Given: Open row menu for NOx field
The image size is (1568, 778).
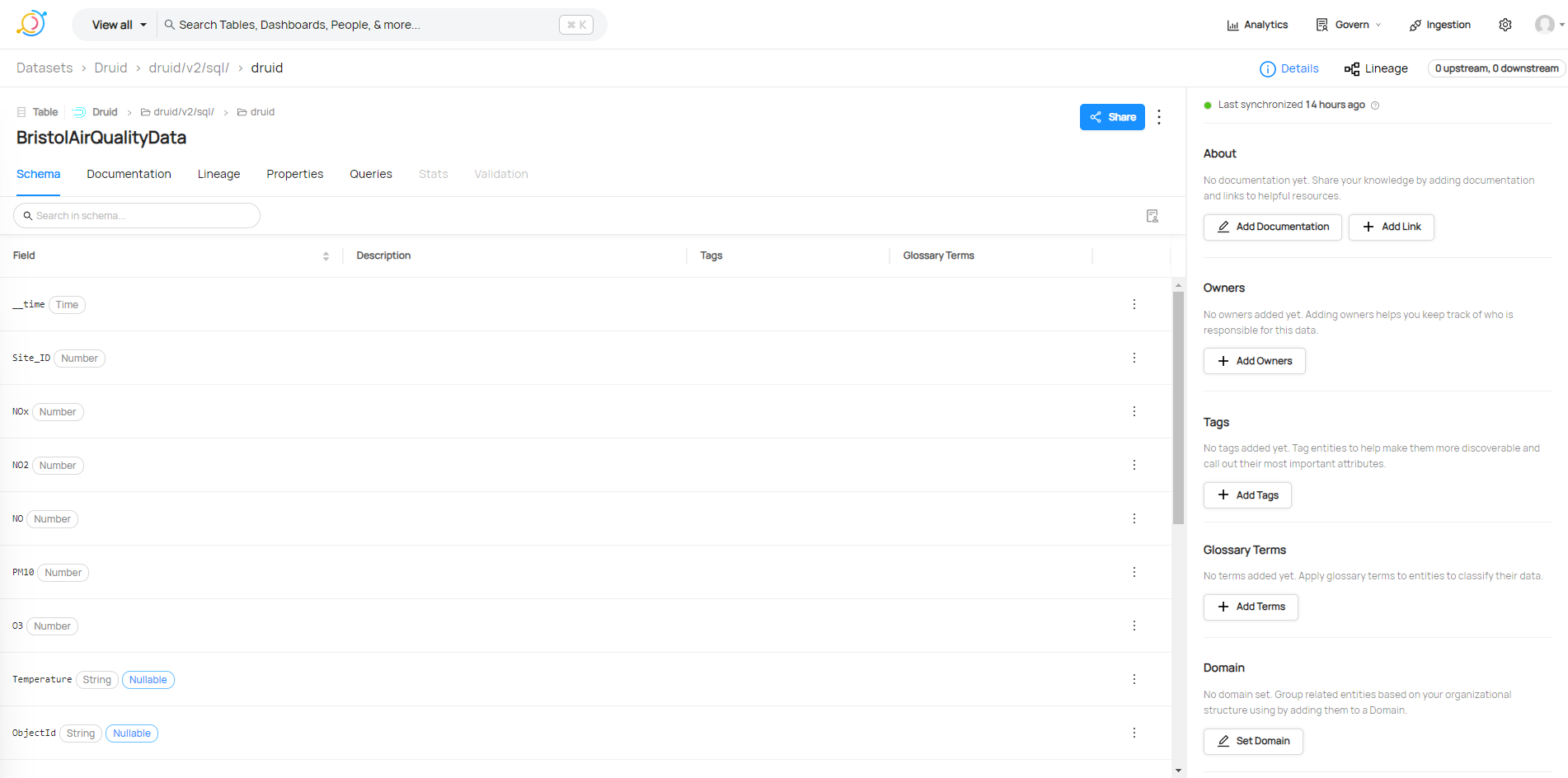Looking at the screenshot, I should click(x=1134, y=411).
